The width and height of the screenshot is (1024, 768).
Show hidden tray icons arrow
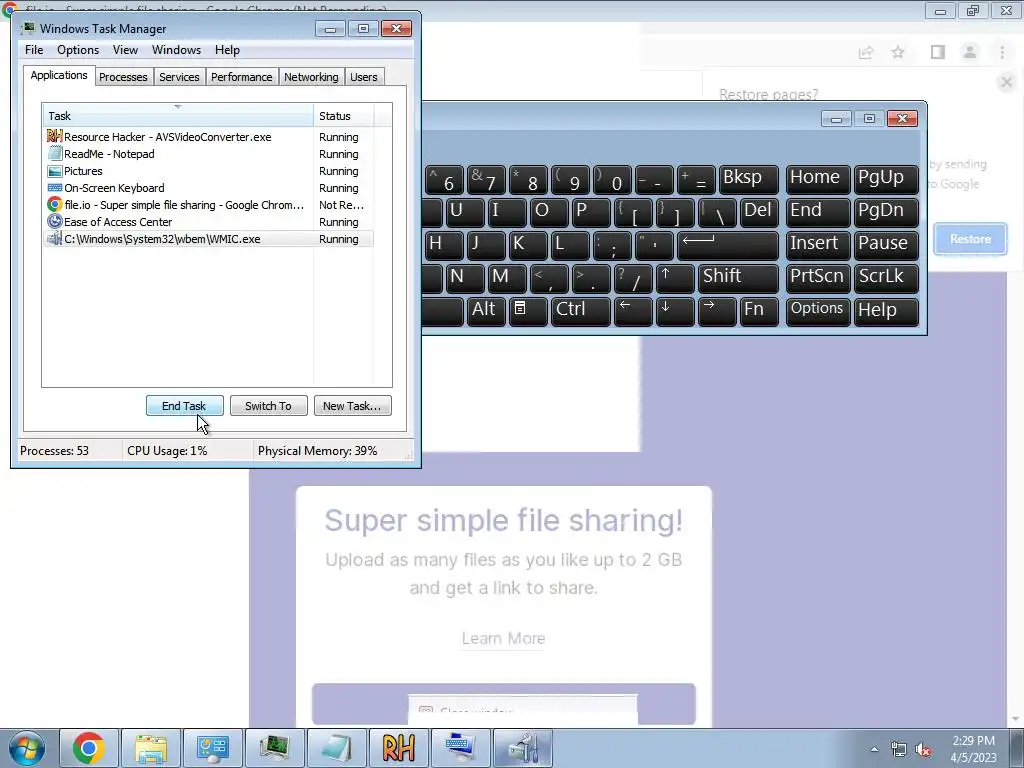pyautogui.click(x=874, y=750)
